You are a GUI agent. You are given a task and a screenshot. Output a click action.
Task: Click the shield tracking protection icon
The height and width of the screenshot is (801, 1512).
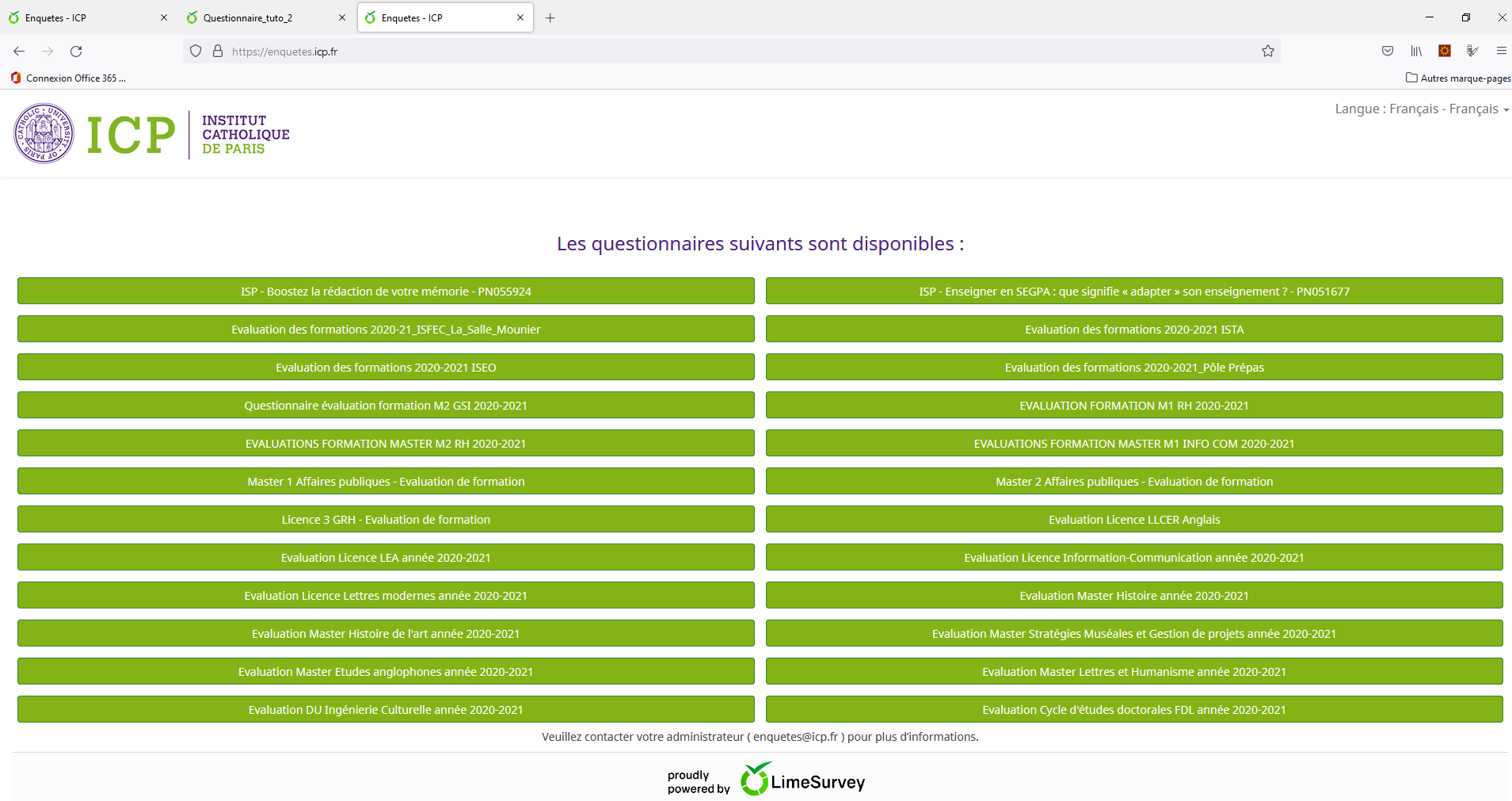(196, 51)
